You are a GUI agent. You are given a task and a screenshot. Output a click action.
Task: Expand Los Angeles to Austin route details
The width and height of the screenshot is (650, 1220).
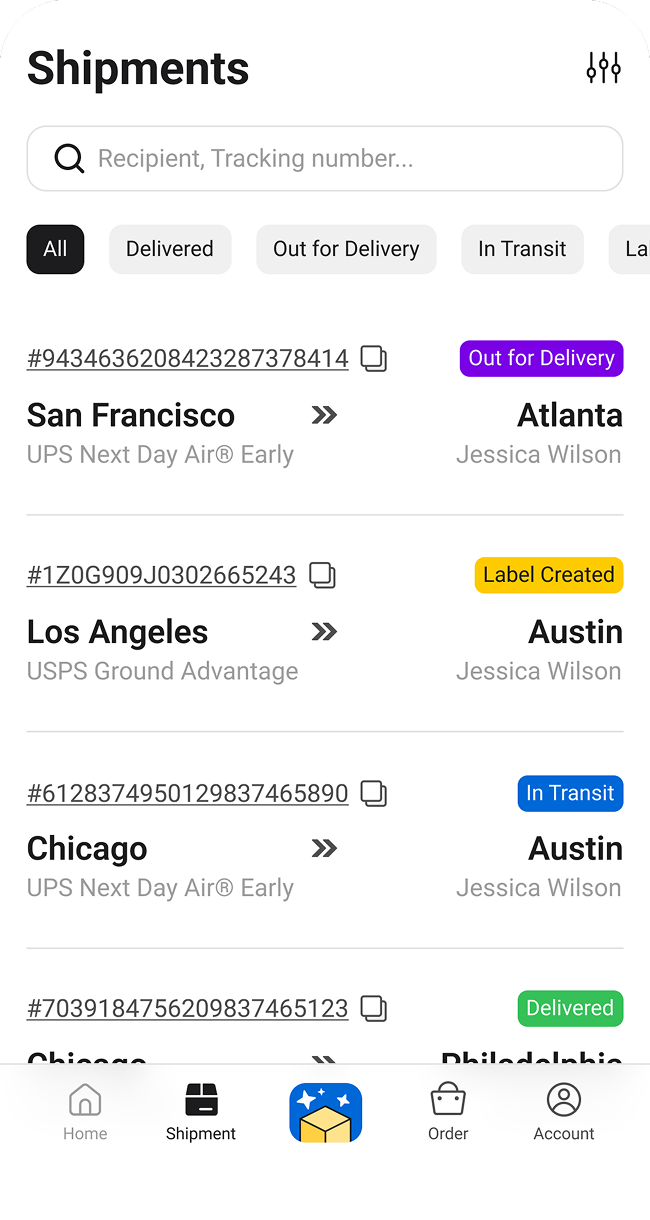click(323, 632)
